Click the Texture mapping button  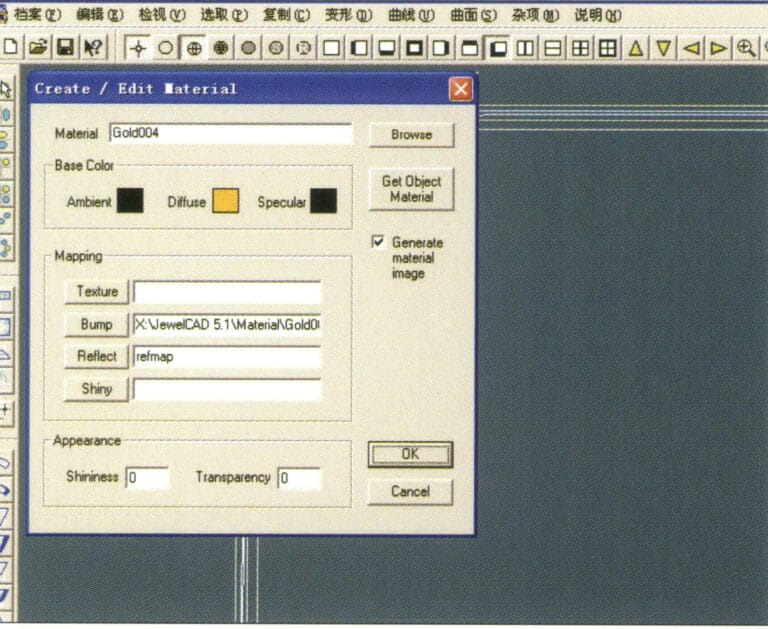(97, 291)
